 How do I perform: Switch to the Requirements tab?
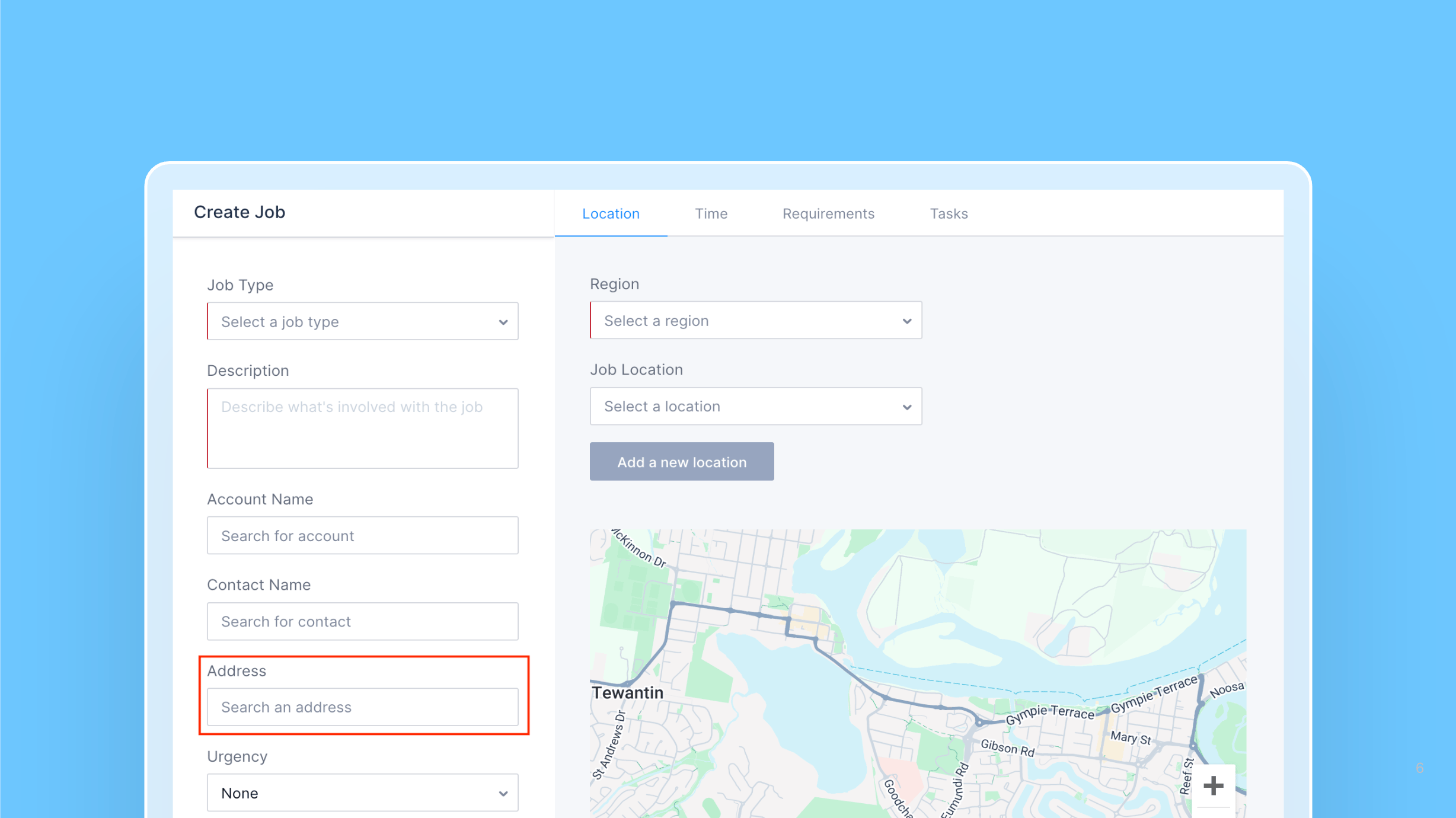click(828, 213)
